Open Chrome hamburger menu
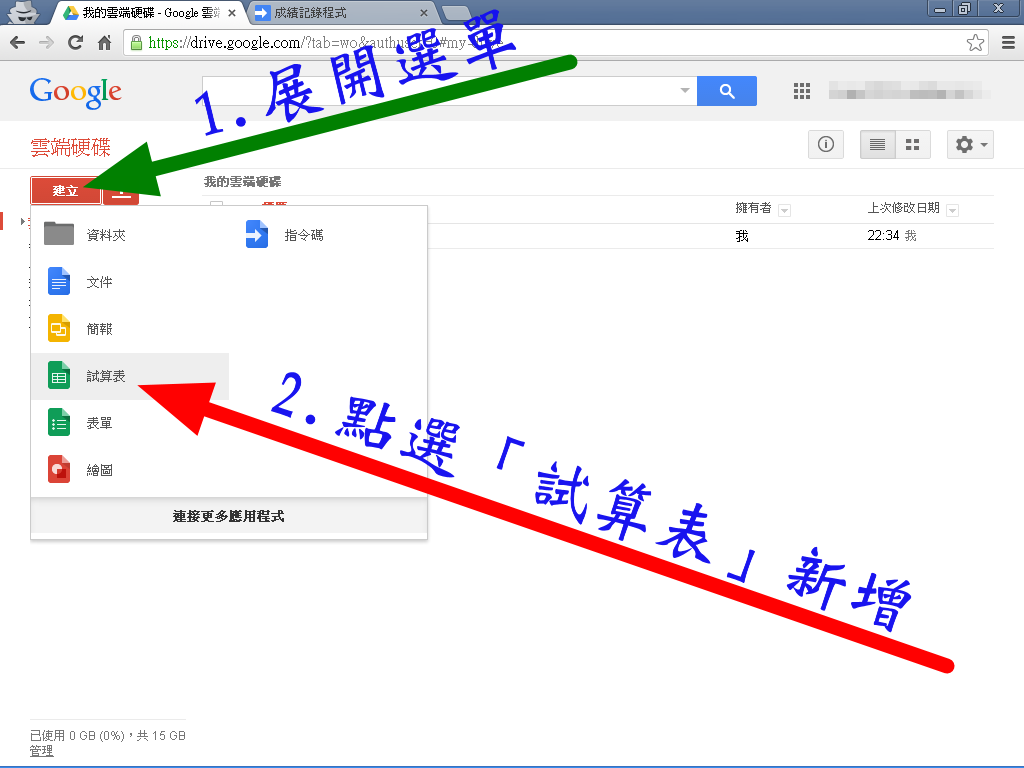 [1008, 43]
